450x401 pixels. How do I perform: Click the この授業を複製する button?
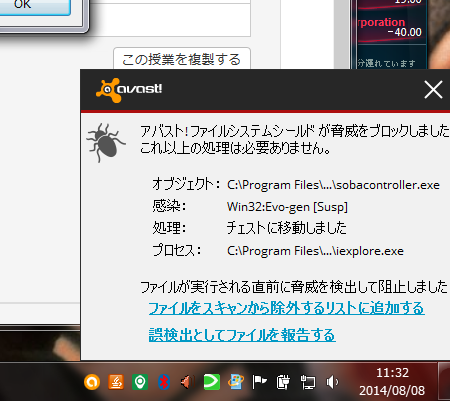tap(182, 59)
